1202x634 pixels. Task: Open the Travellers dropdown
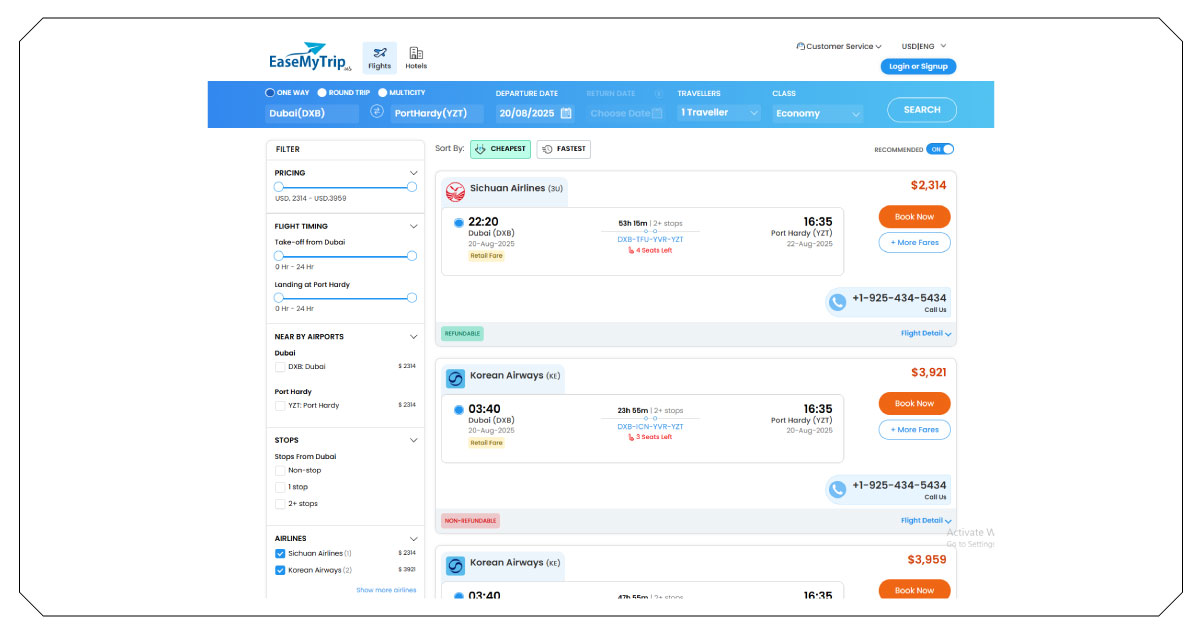[x=717, y=113]
